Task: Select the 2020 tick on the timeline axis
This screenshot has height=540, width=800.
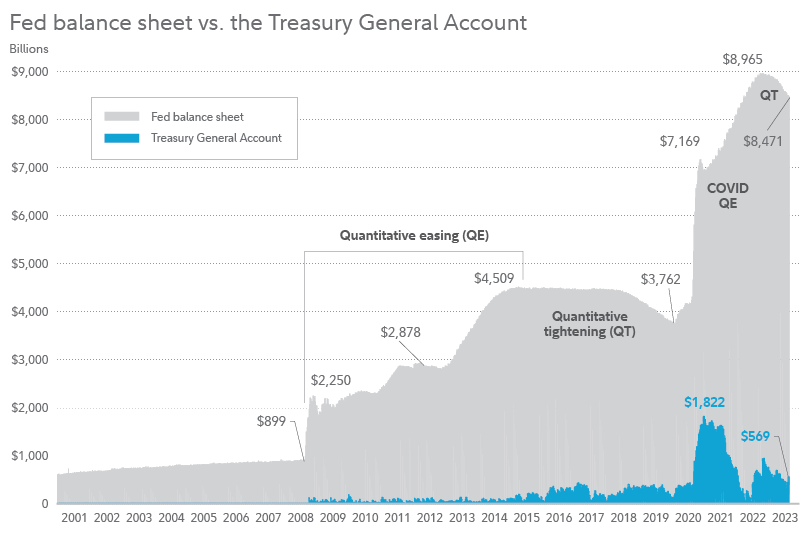Action: coord(687,519)
